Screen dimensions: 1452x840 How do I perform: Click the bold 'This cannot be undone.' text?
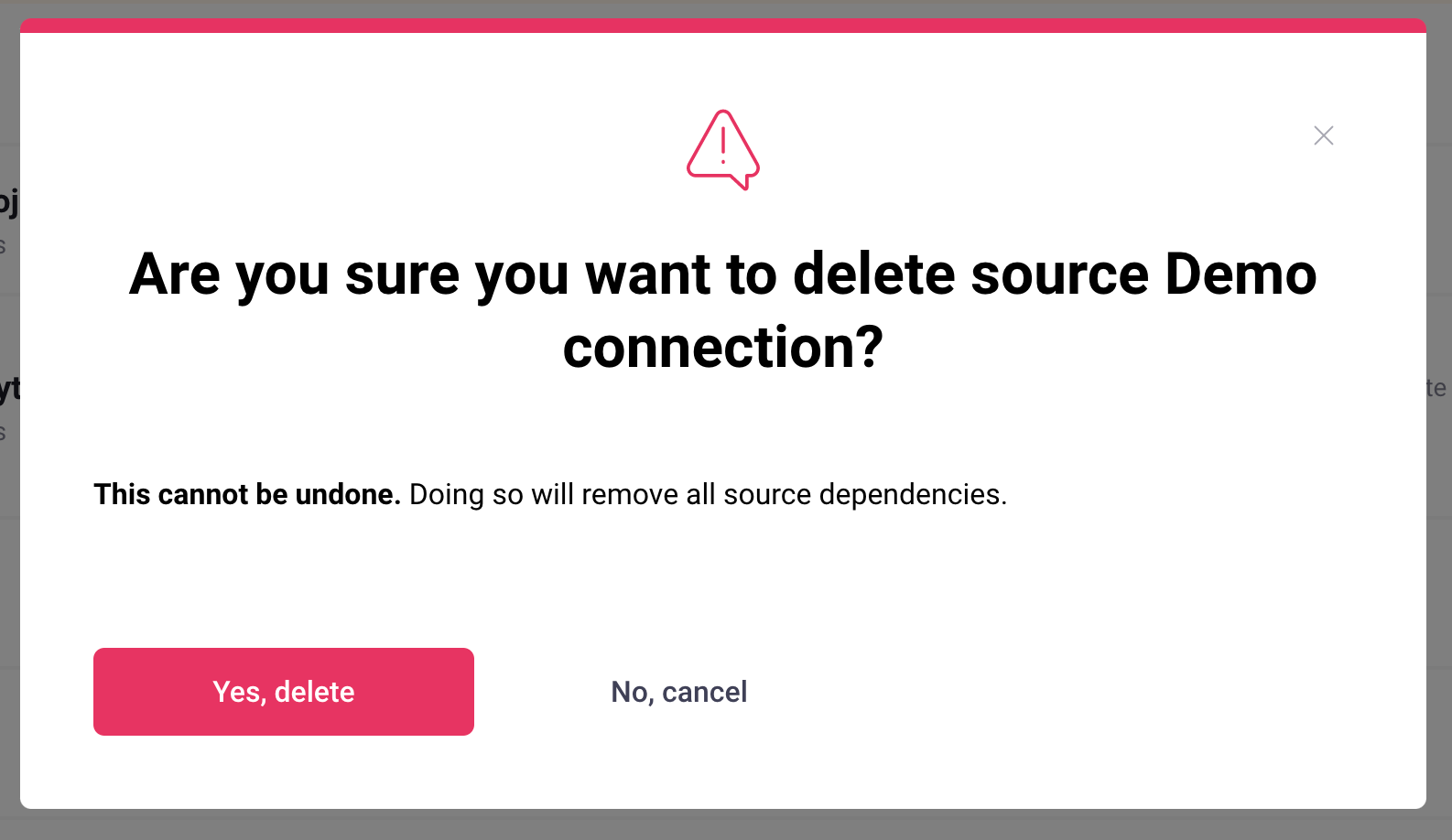point(247,494)
